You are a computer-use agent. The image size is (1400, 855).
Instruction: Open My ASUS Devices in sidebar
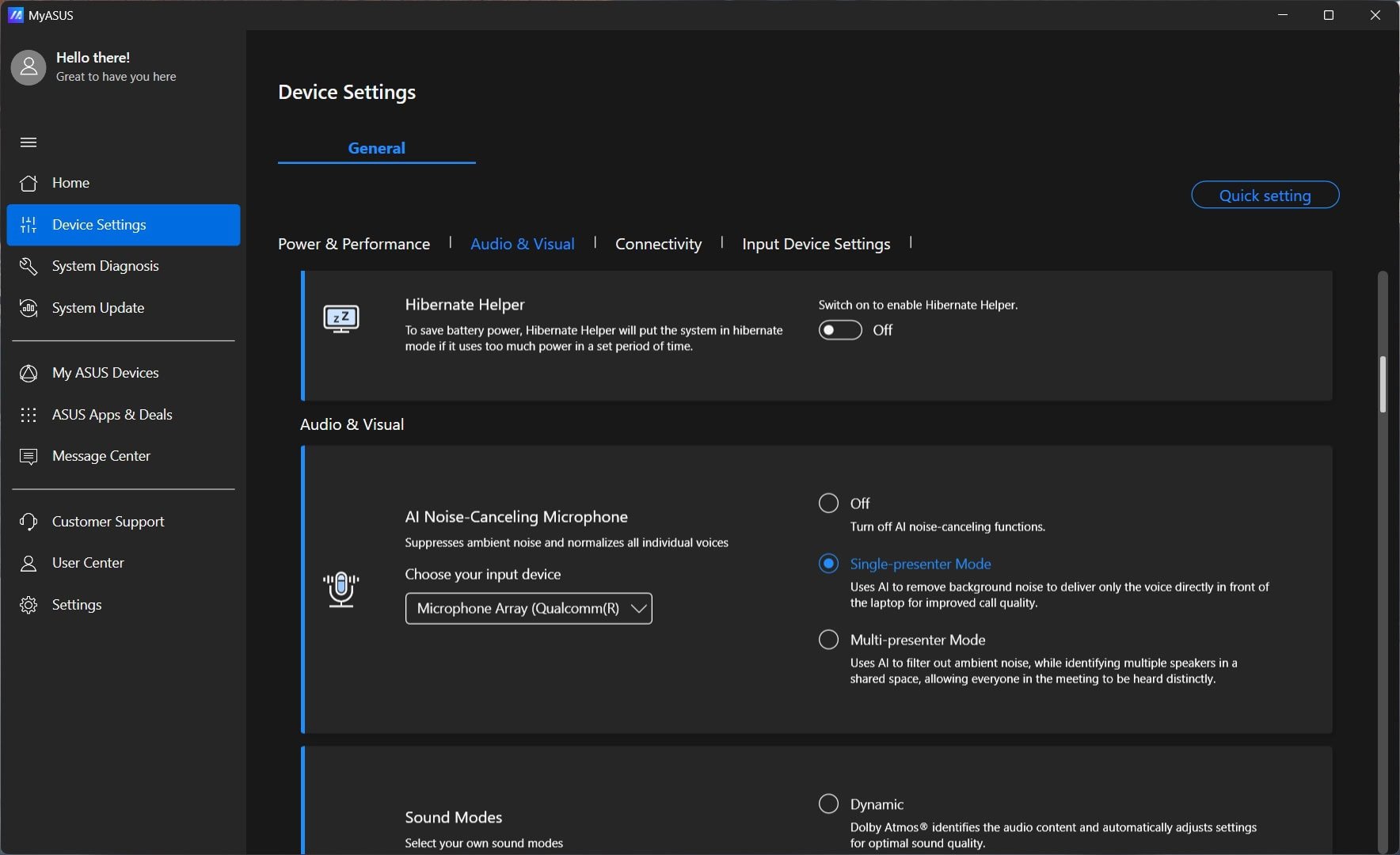pyautogui.click(x=124, y=373)
